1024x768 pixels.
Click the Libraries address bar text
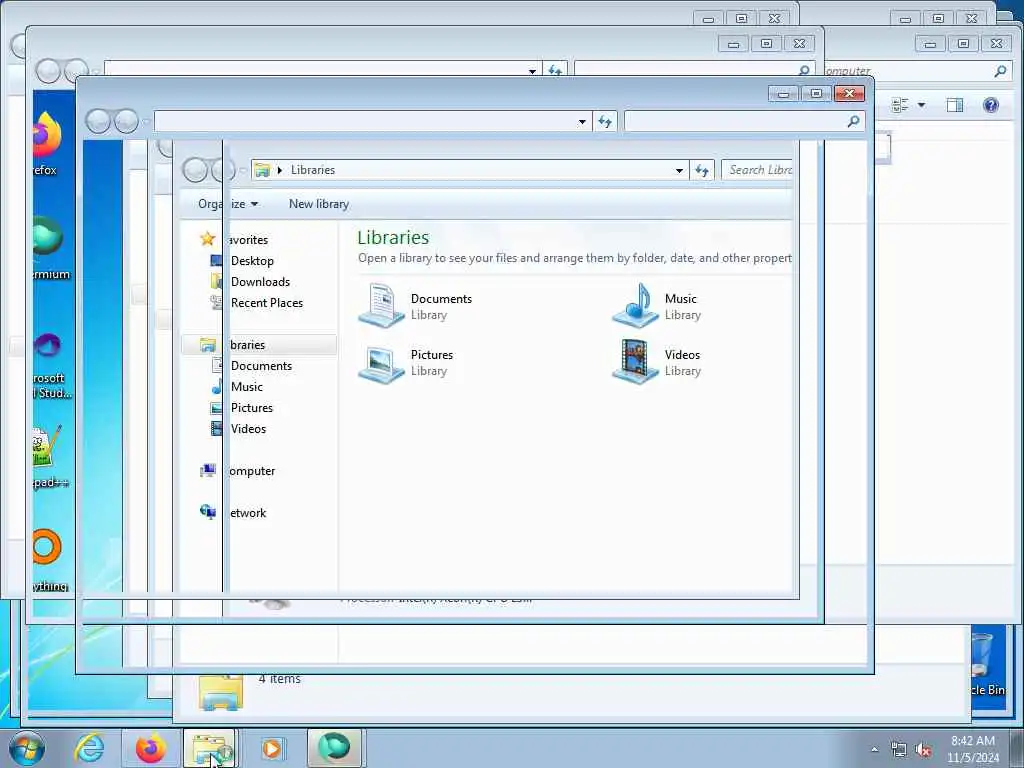click(x=313, y=170)
